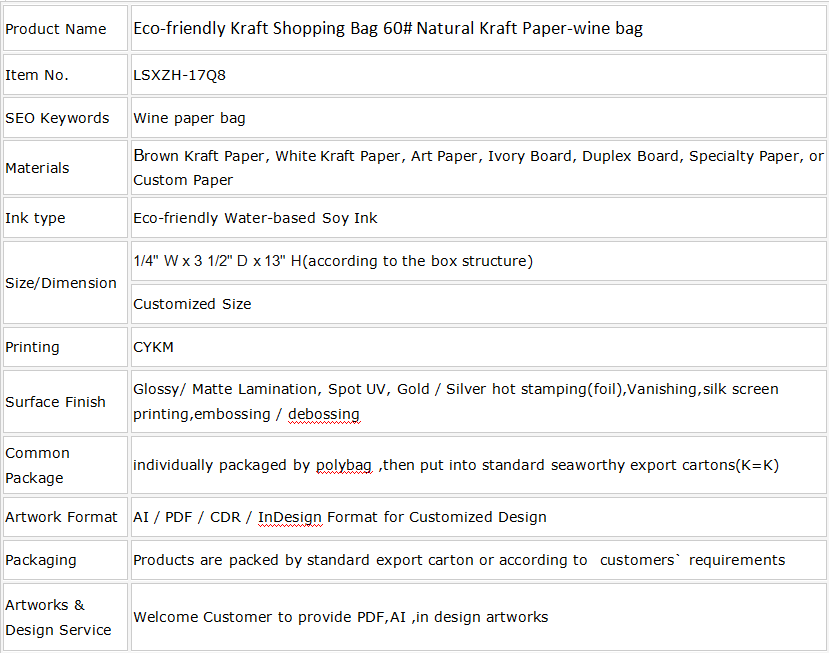Click the Size/Dimension label cell

[x=66, y=283]
